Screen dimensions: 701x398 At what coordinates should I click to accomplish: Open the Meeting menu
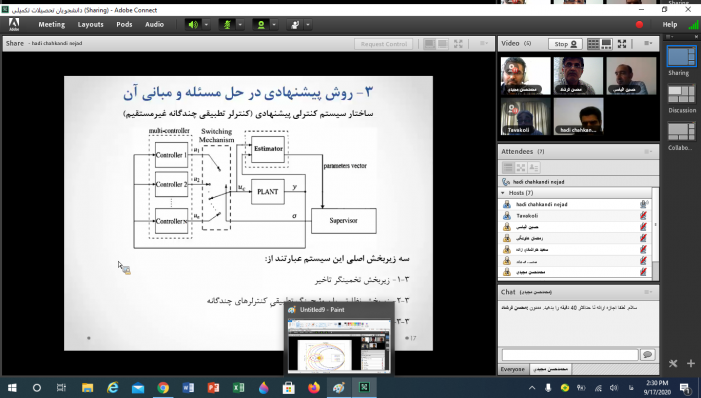tap(51, 25)
